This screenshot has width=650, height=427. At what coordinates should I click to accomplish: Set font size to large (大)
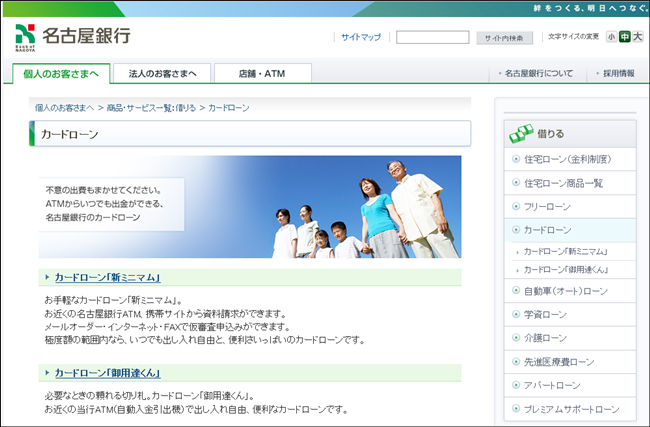tap(638, 37)
